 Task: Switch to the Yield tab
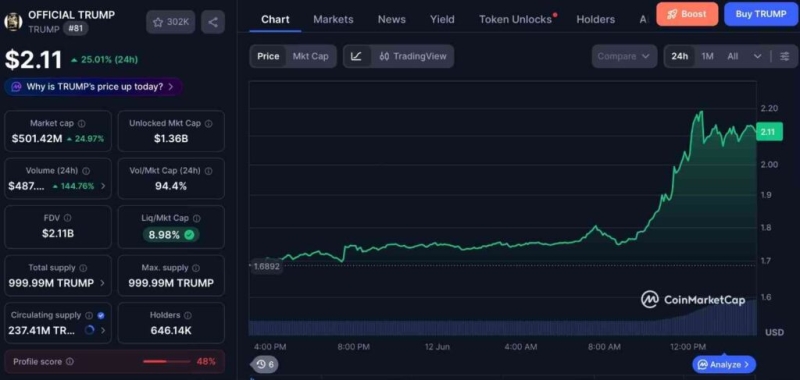pyautogui.click(x=442, y=19)
